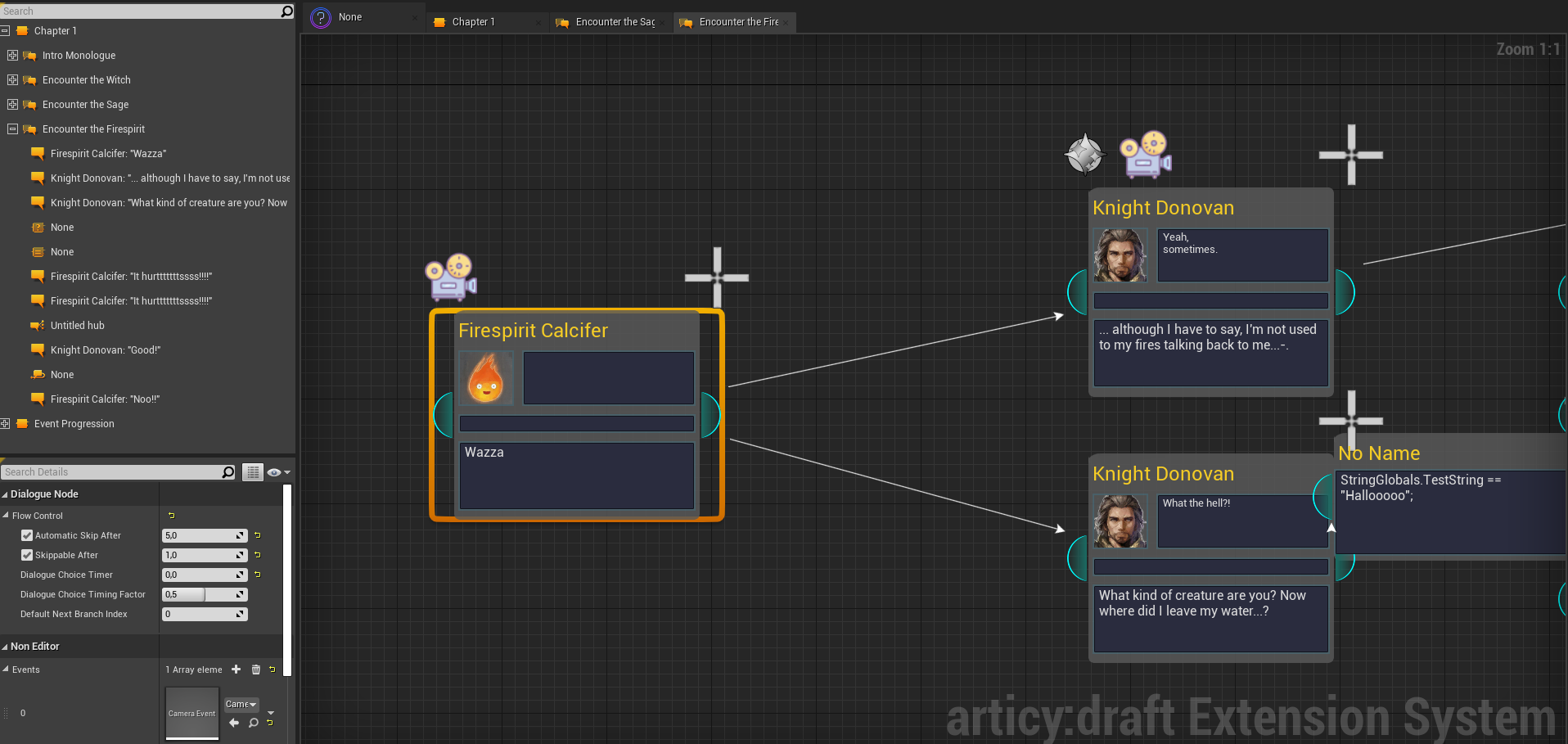The height and width of the screenshot is (744, 1568).
Task: Collapse the Non Editor section
Action: coord(5,647)
